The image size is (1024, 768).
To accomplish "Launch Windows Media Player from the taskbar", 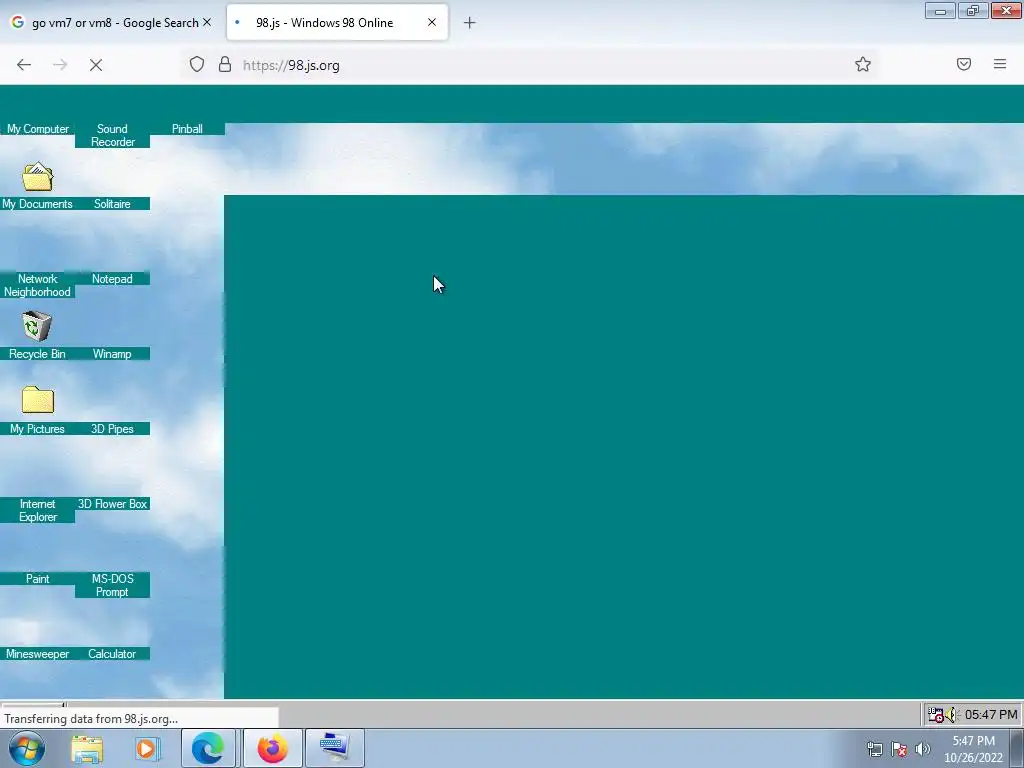I will [148, 749].
